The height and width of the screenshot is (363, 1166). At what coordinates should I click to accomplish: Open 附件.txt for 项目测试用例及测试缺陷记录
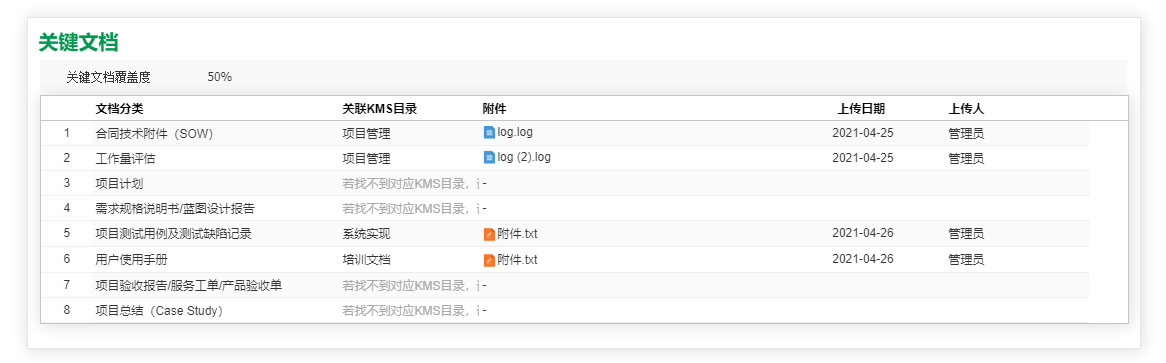pyautogui.click(x=517, y=234)
